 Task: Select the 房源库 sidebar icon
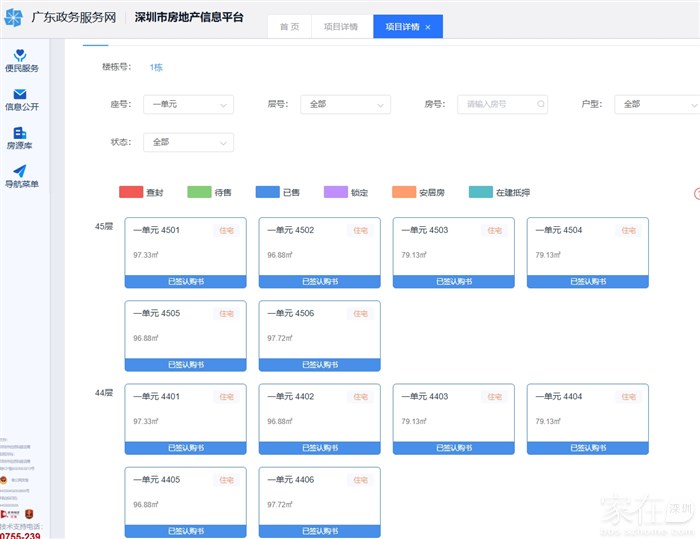click(20, 133)
